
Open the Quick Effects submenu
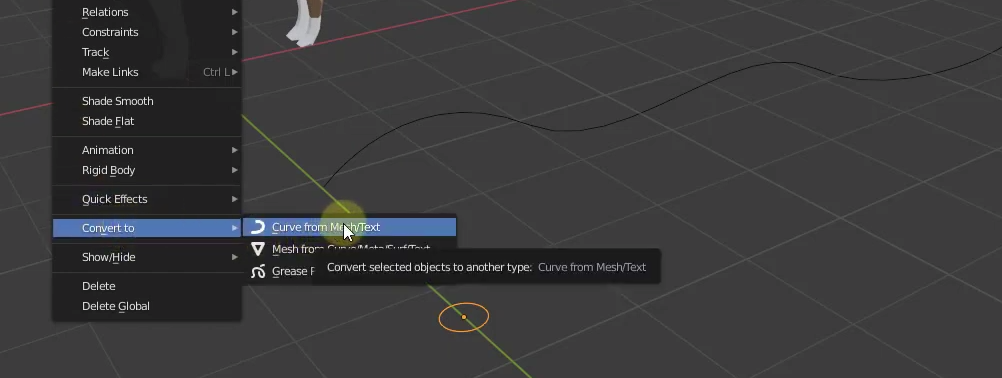[146, 199]
